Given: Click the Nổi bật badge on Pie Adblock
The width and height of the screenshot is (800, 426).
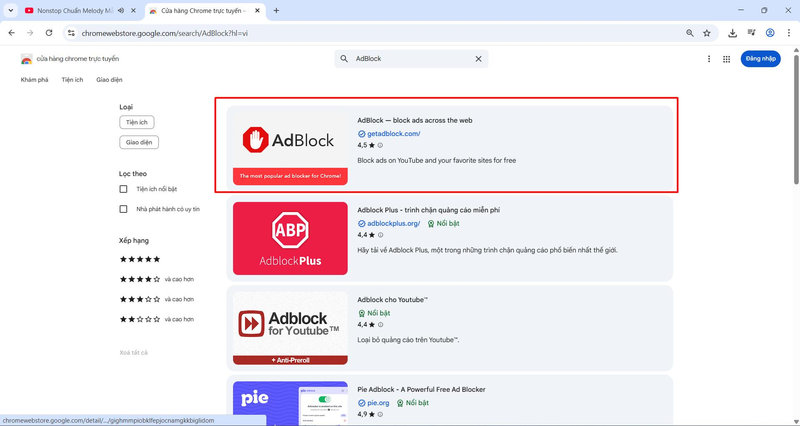Looking at the screenshot, I should [x=412, y=403].
